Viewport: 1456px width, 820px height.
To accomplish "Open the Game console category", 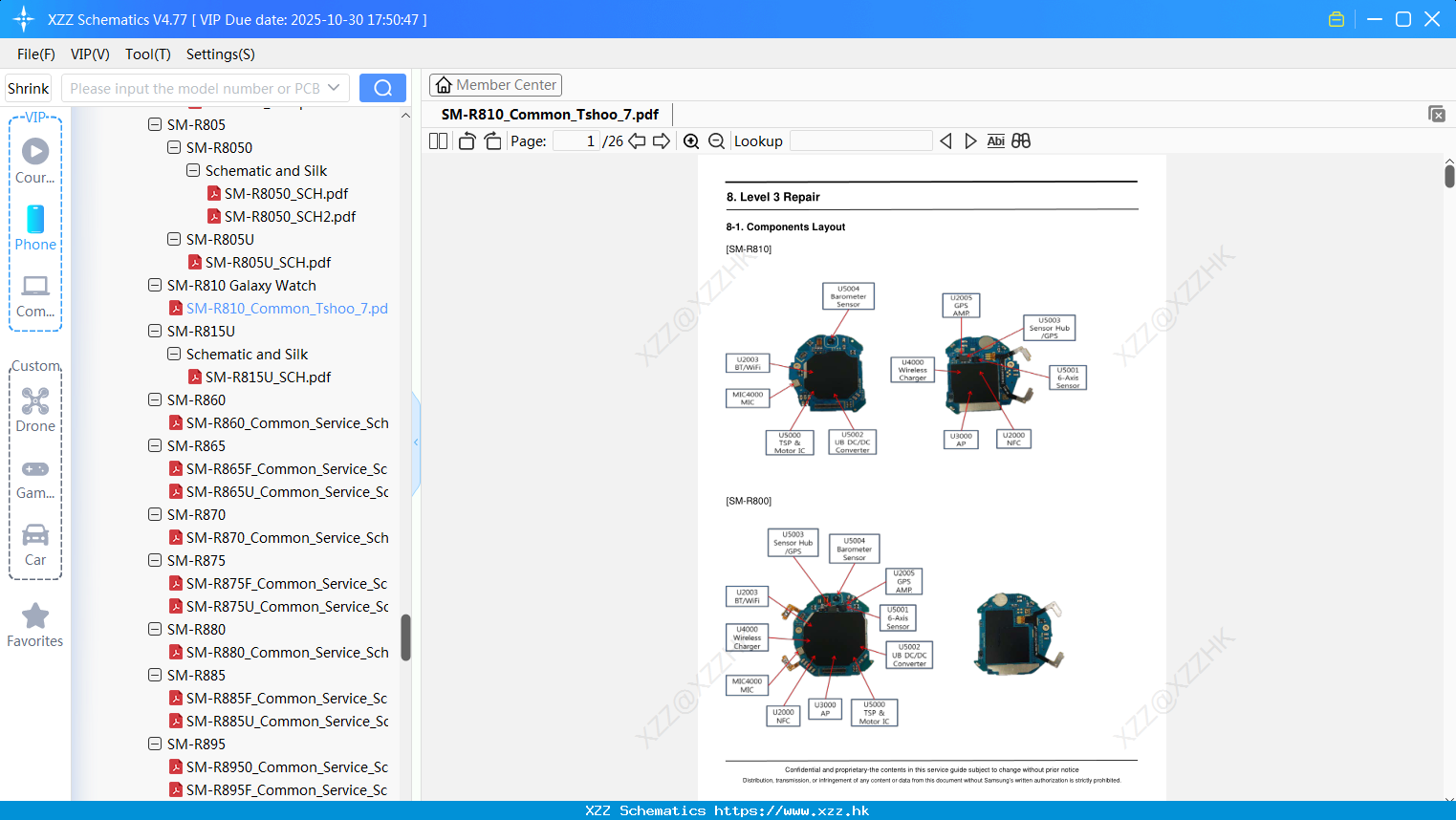I will point(35,468).
